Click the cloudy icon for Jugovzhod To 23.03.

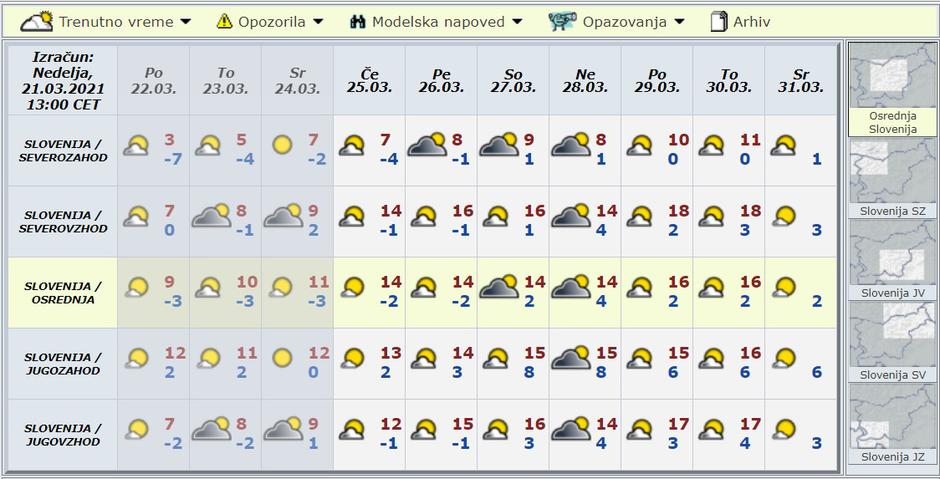(x=211, y=431)
